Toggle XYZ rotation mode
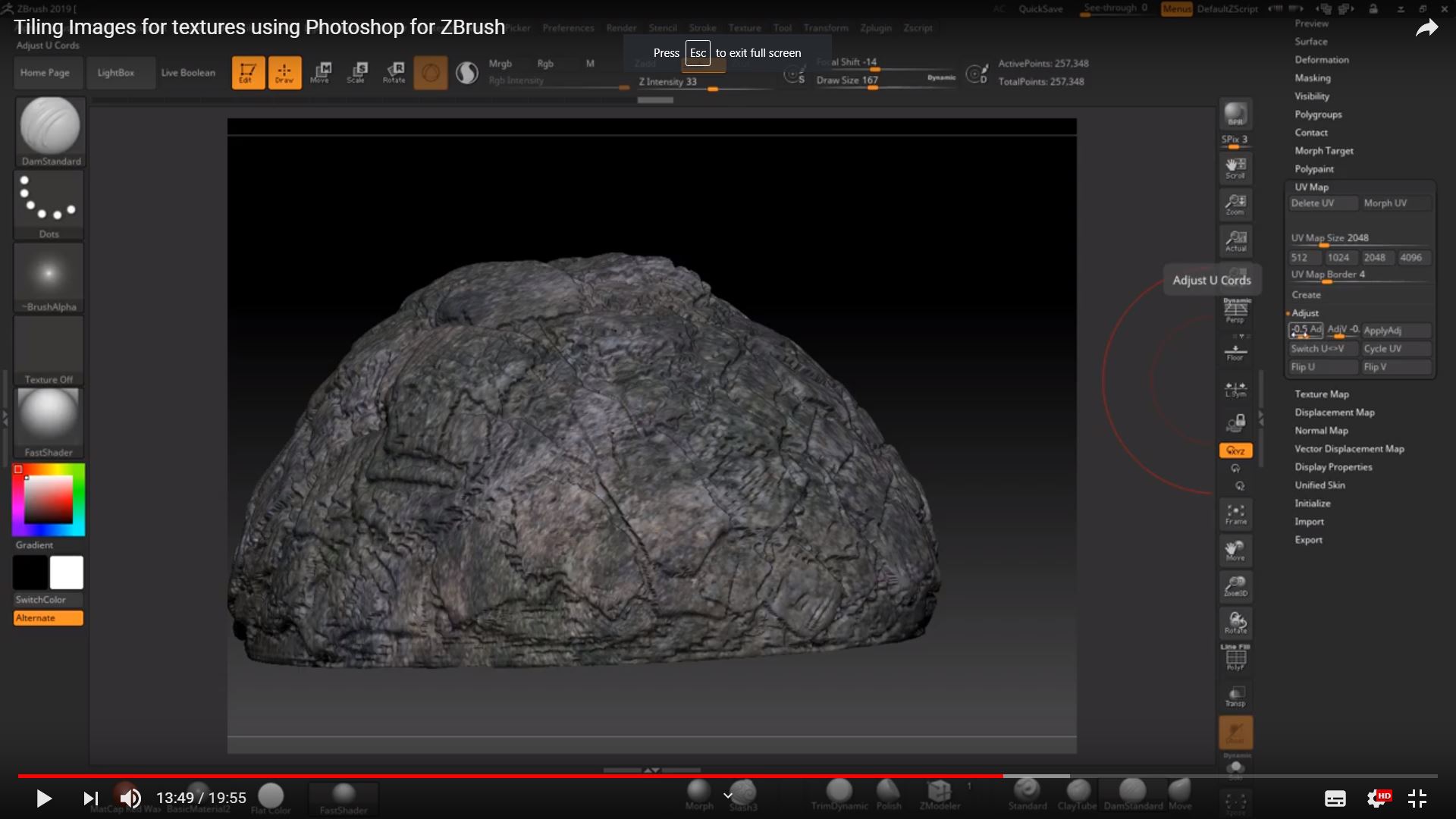Viewport: 1456px width, 819px height. tap(1235, 450)
